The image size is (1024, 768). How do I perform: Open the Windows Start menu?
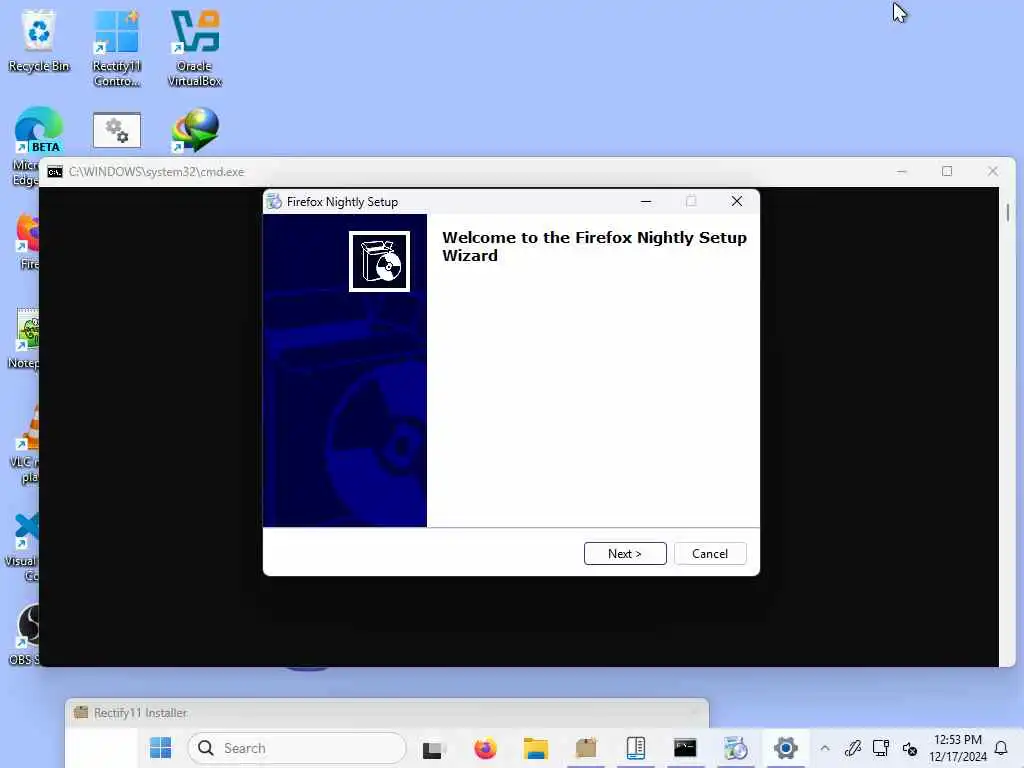(160, 748)
